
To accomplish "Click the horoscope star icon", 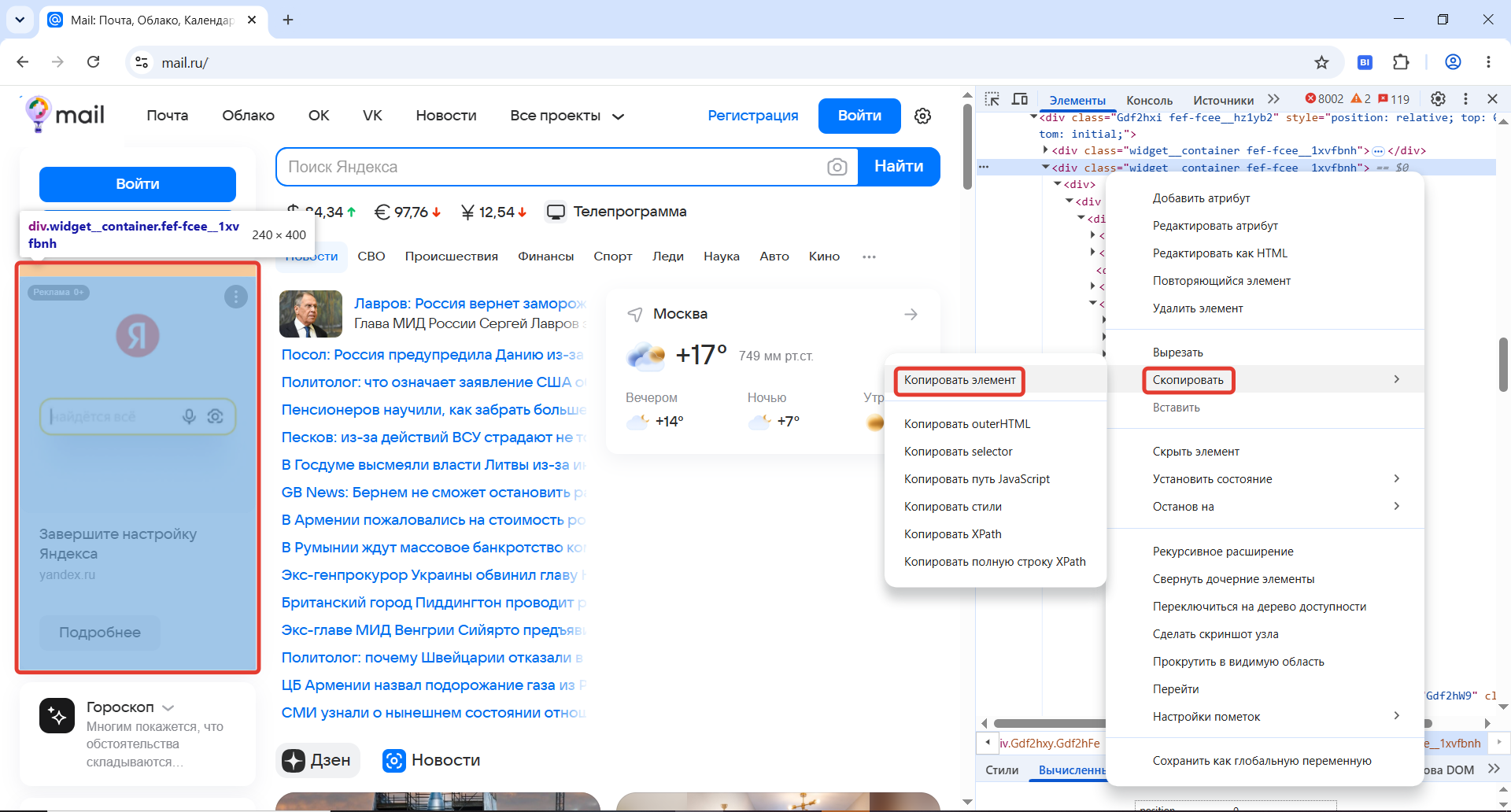I will click(57, 715).
